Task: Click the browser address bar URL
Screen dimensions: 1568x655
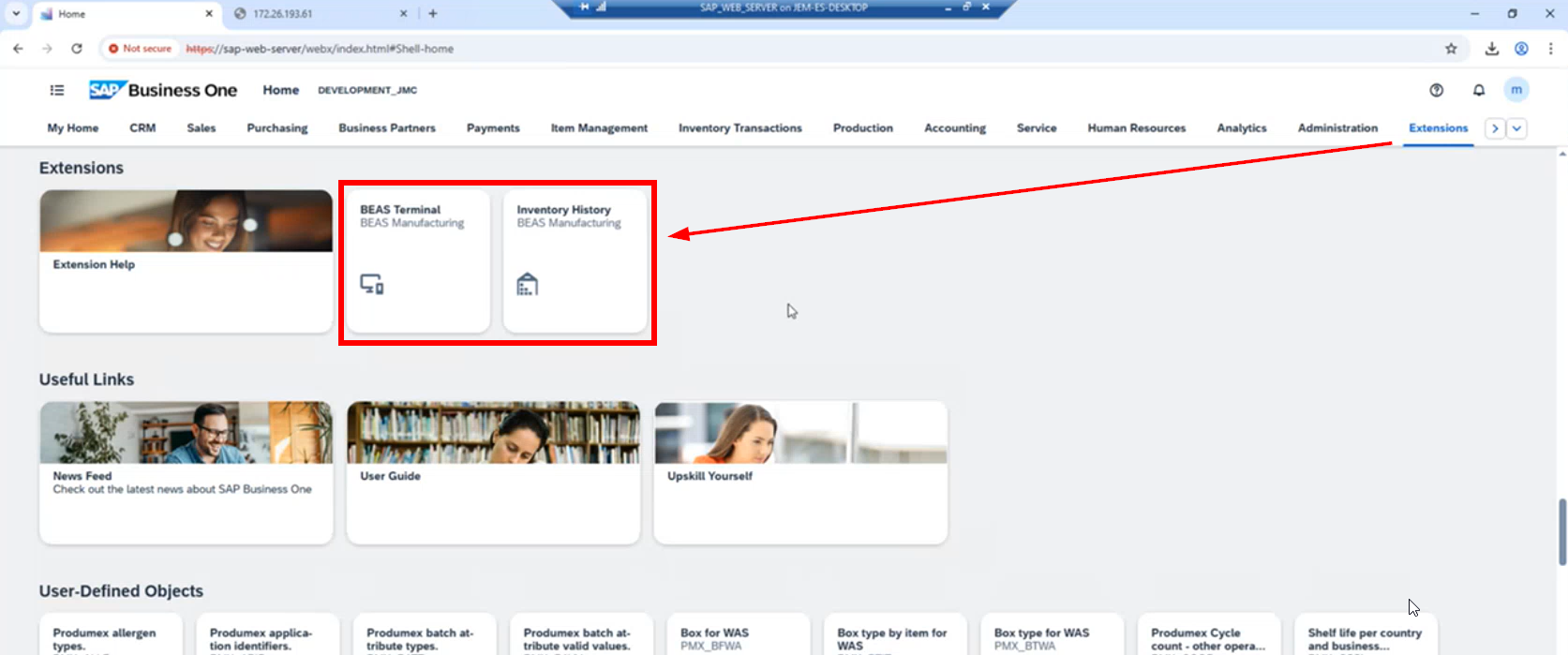Action: point(320,49)
